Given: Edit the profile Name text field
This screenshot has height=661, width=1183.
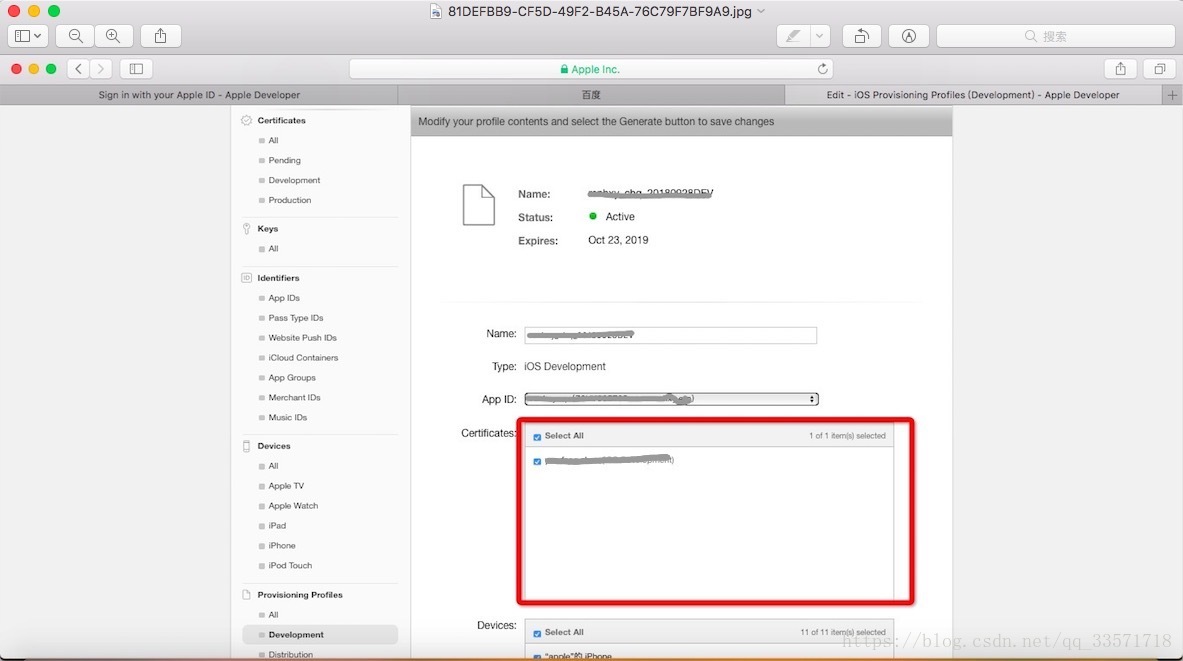Looking at the screenshot, I should 671,335.
